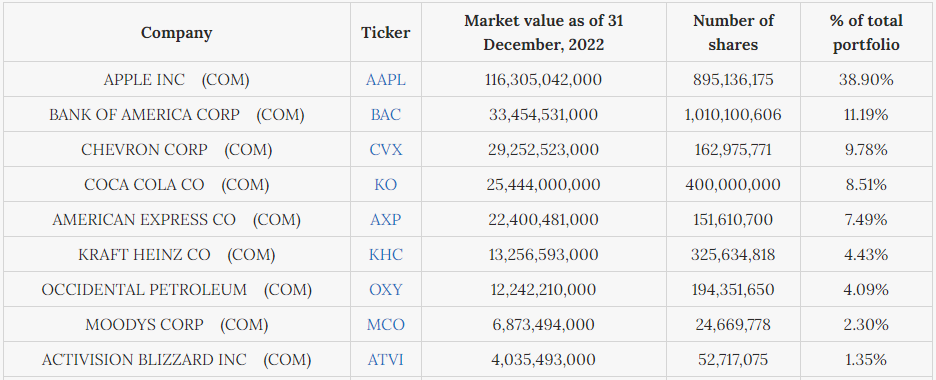Click the KO ticker link
This screenshot has width=936, height=380.
coord(386,185)
